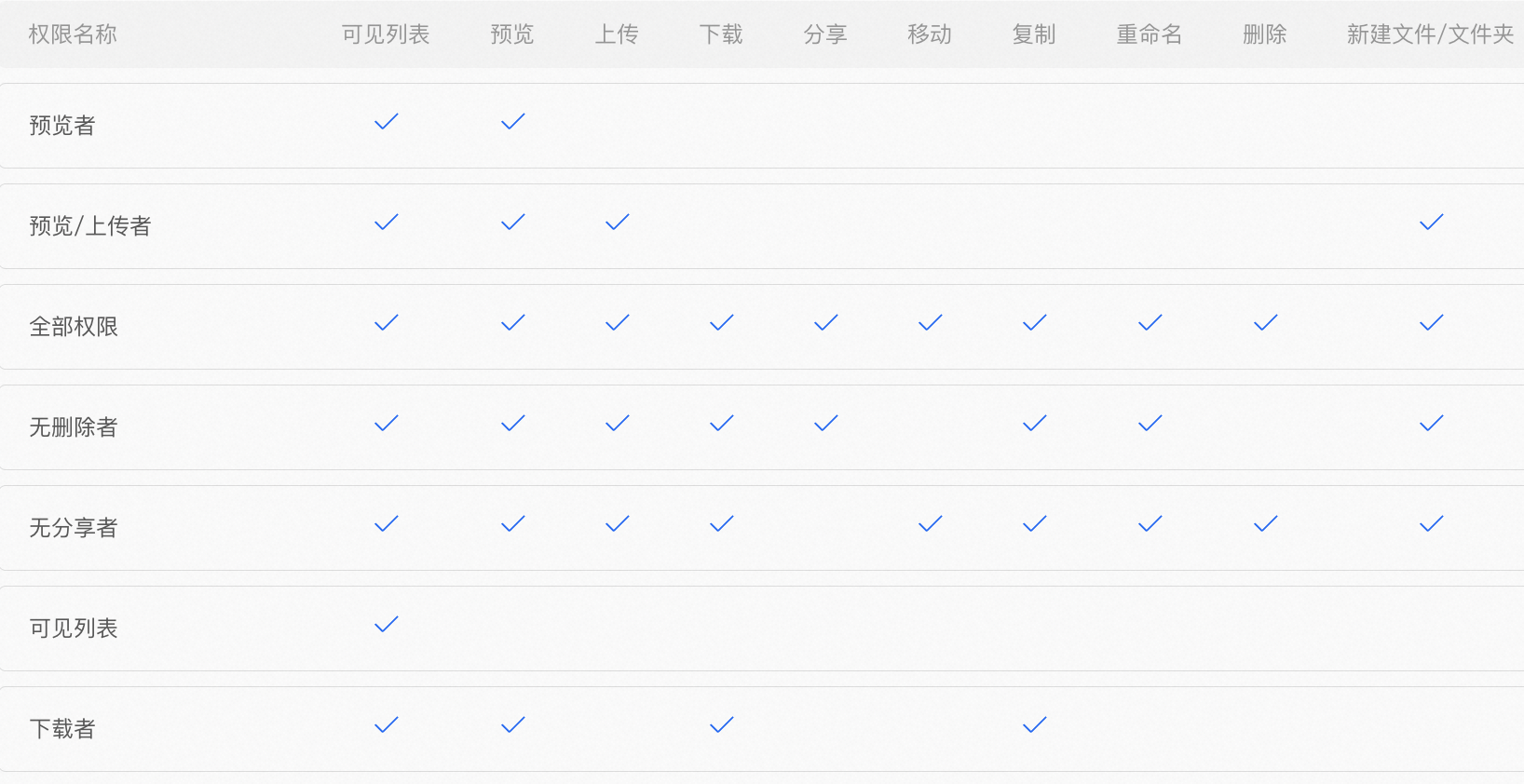Image resolution: width=1524 pixels, height=784 pixels.
Task: Select the 无删除者 permission row label
Action: point(74,427)
